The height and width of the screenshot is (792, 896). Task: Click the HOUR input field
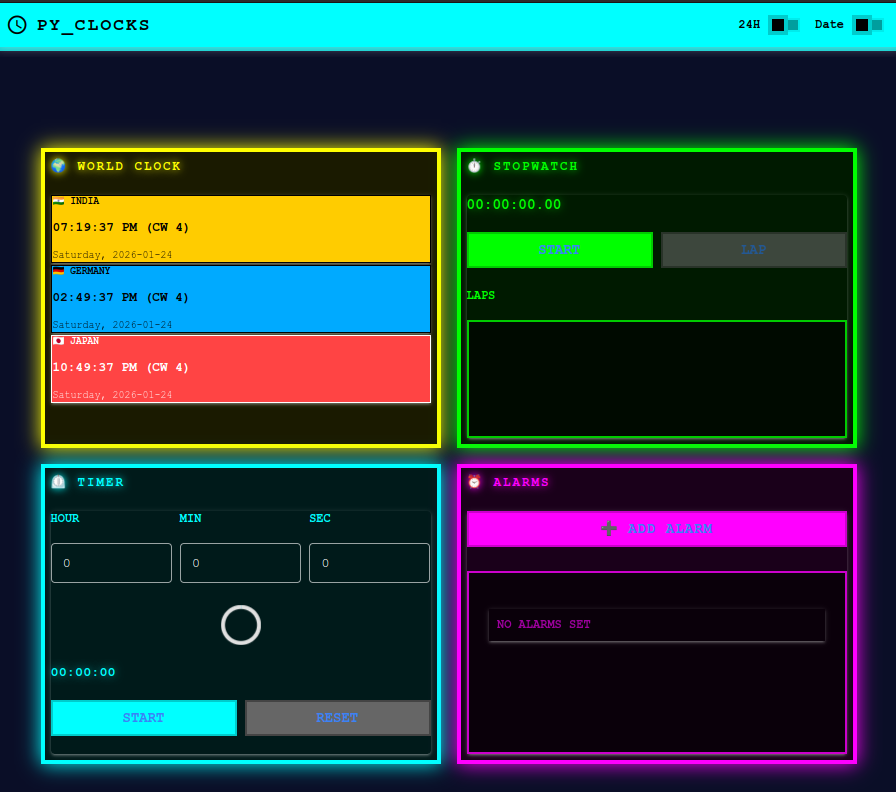click(x=110, y=562)
